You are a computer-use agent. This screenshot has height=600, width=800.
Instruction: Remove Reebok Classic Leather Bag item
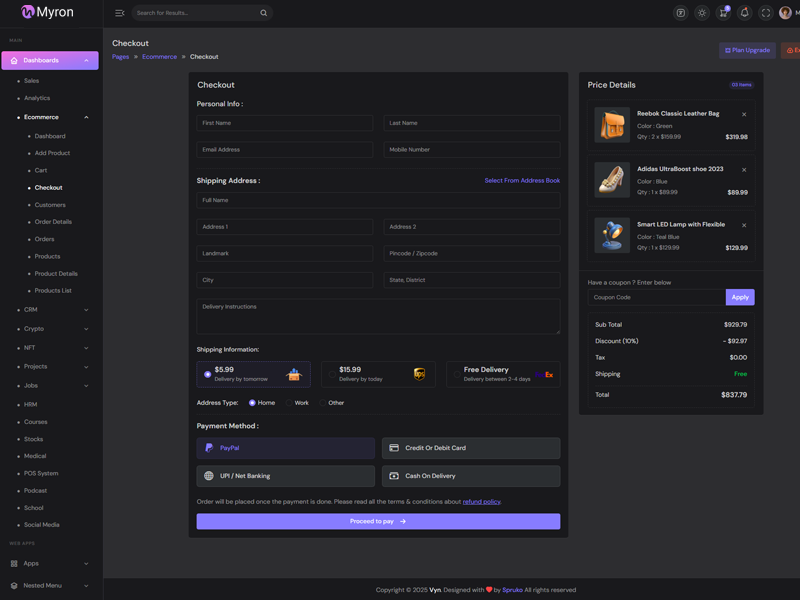(744, 115)
